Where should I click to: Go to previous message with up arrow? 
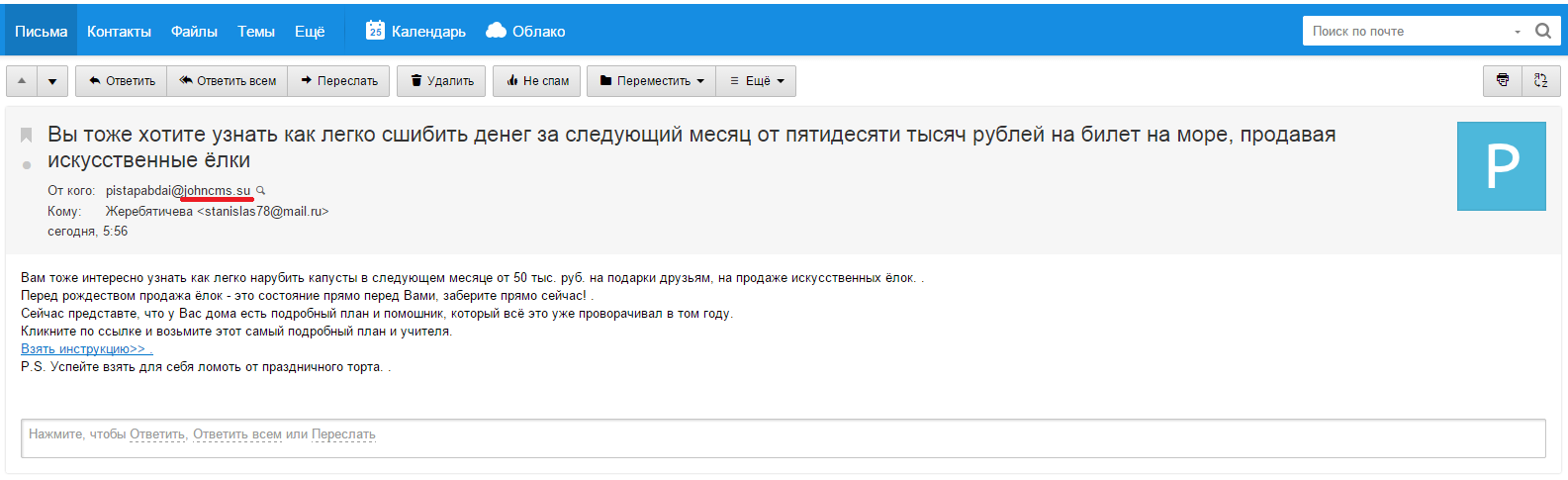[22, 81]
